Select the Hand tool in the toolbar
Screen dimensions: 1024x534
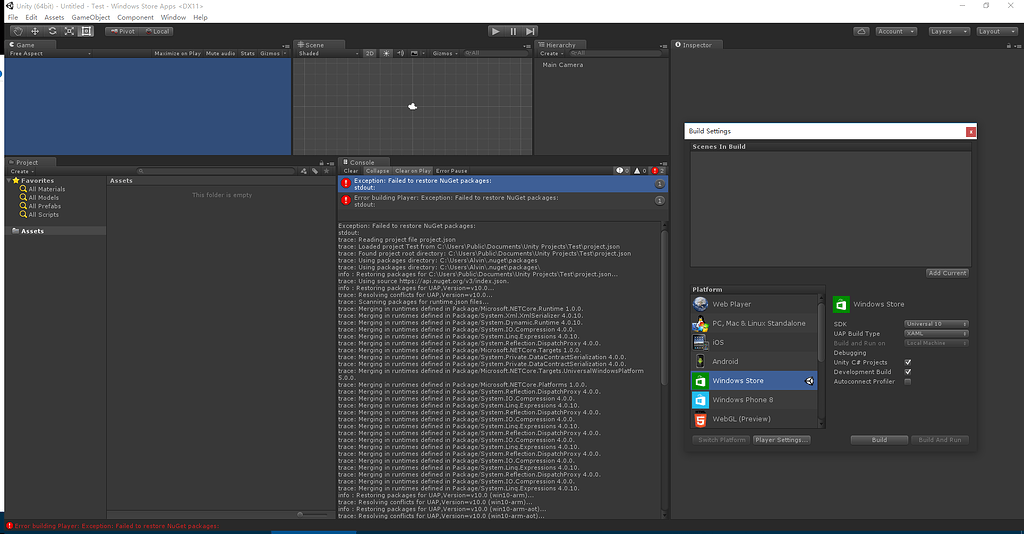17,31
